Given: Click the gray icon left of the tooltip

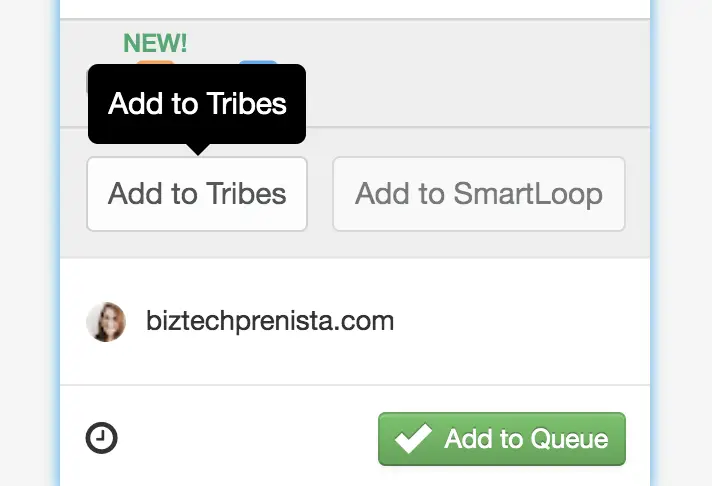Looking at the screenshot, I should [87, 82].
